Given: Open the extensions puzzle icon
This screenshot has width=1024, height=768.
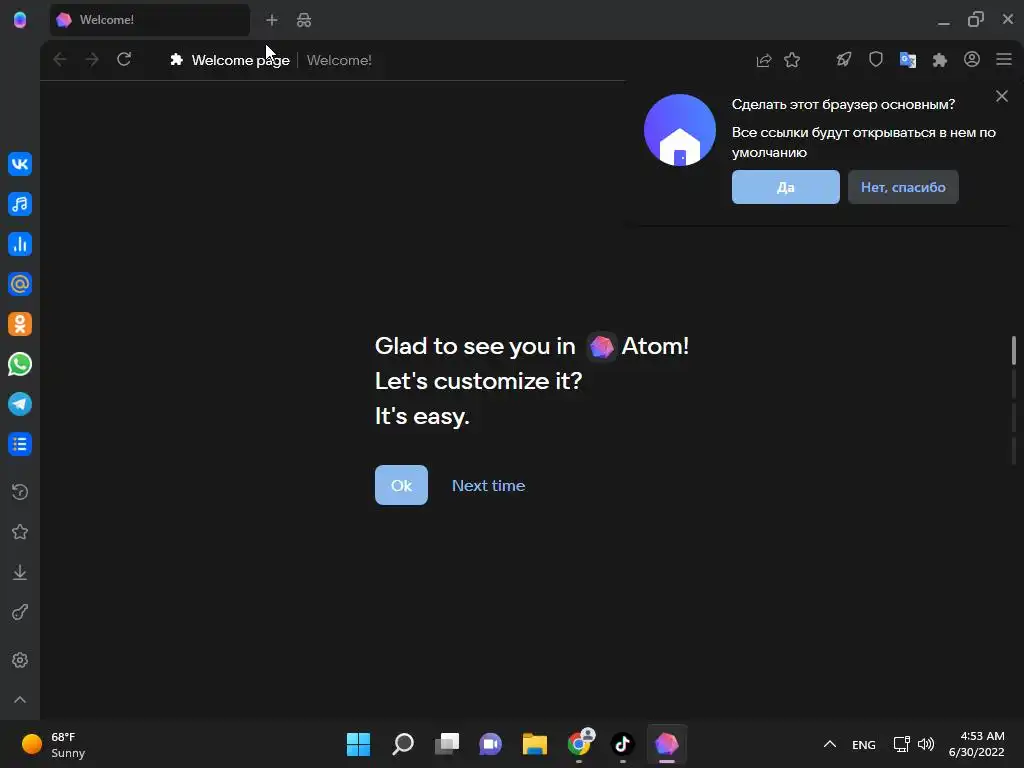Looking at the screenshot, I should click(940, 60).
